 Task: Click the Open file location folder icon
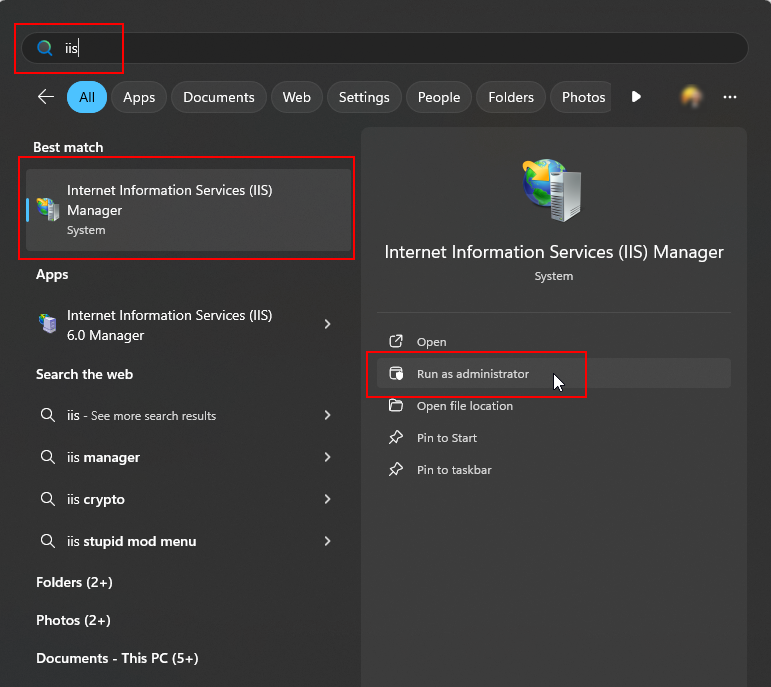[x=396, y=405]
